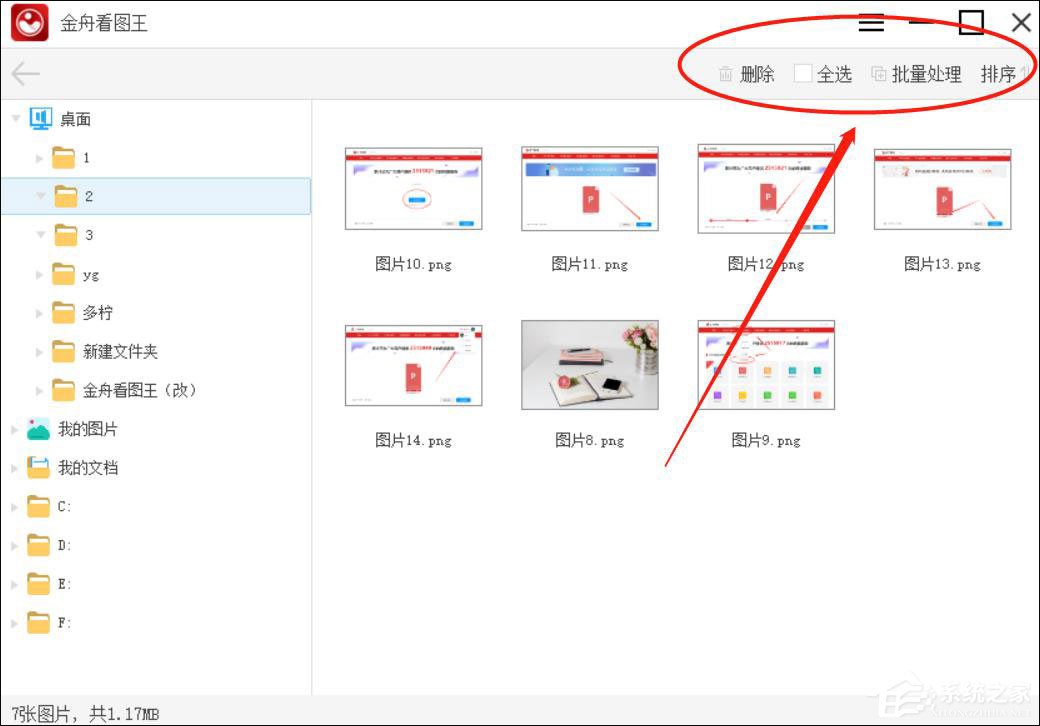The image size is (1040, 726).
Task: Click the 批量处理 batch processing icon
Action: [x=879, y=73]
